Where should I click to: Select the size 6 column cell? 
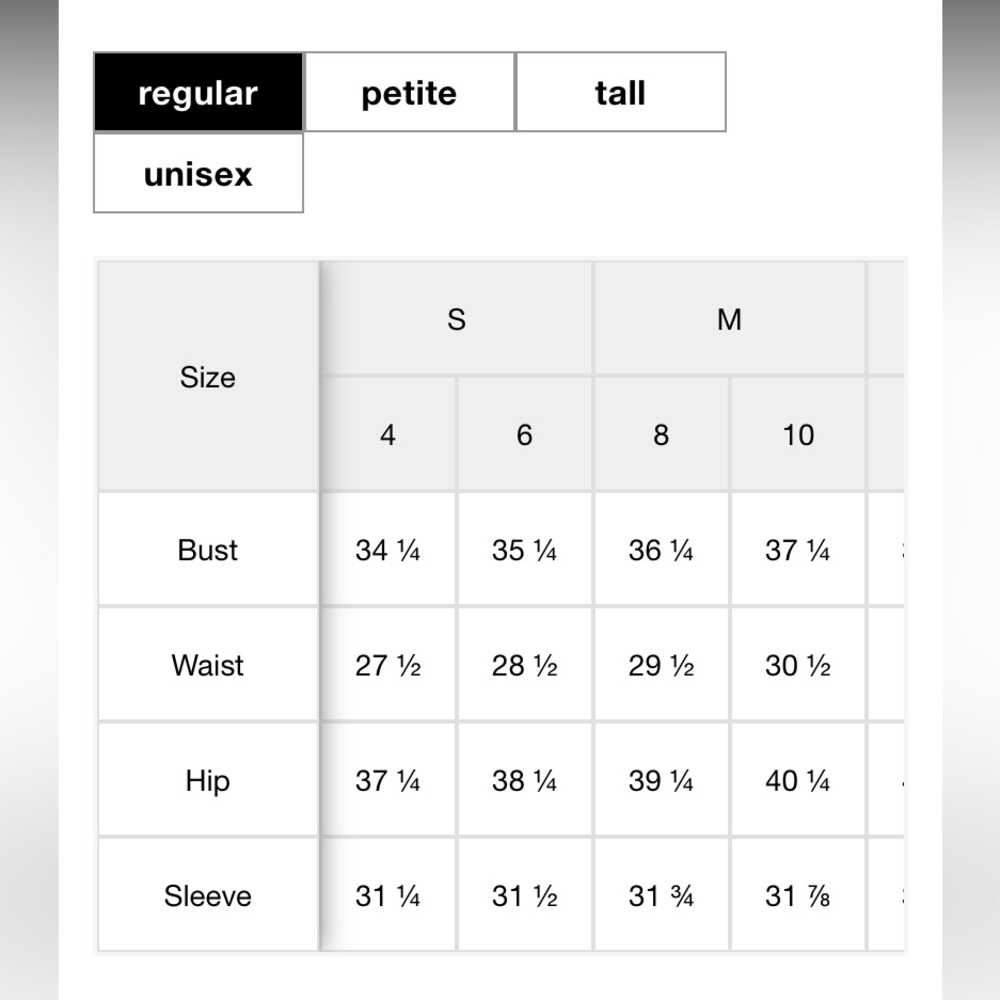(x=524, y=435)
